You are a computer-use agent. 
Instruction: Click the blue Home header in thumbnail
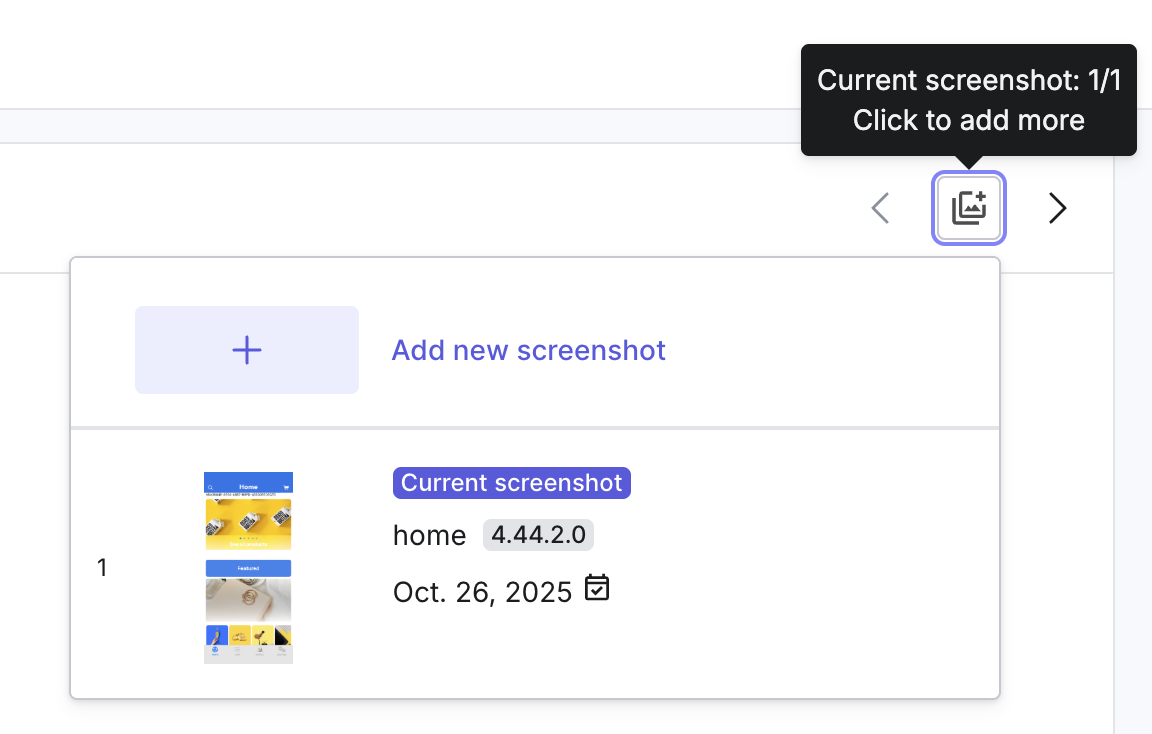[x=248, y=486]
